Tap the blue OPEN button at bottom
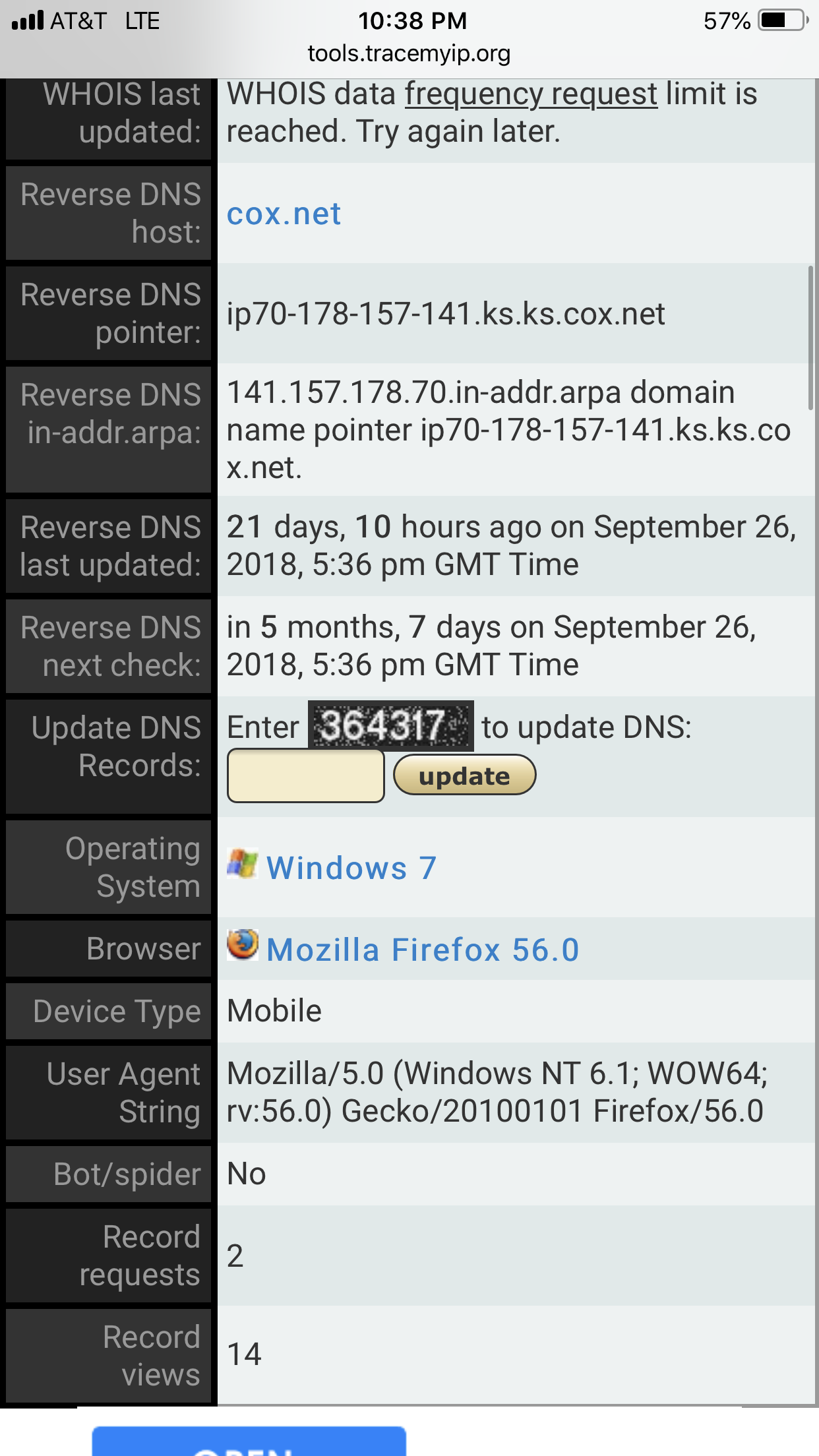819x1456 pixels. coord(249,1441)
